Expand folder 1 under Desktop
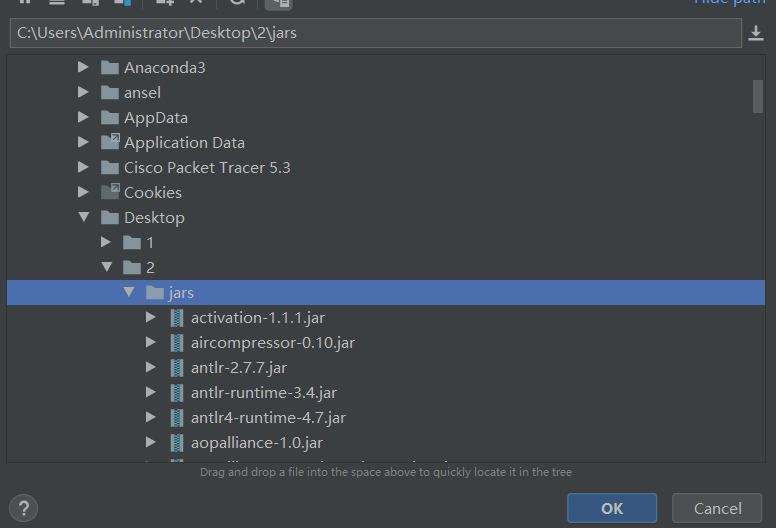 pos(105,242)
